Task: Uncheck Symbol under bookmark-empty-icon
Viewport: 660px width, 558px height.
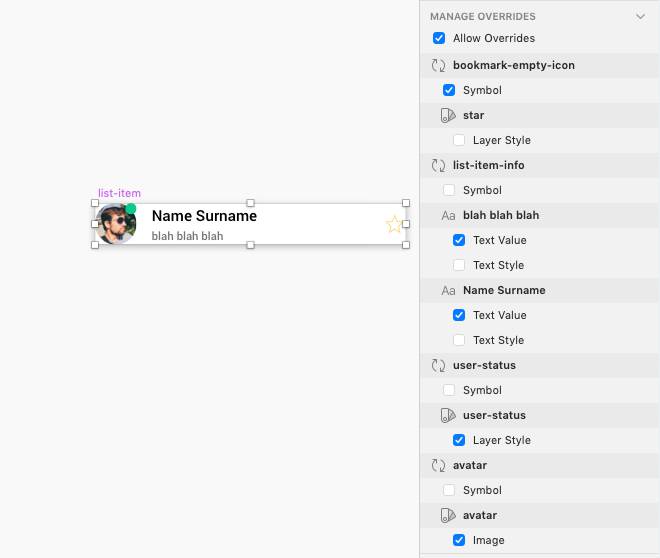Action: click(449, 90)
